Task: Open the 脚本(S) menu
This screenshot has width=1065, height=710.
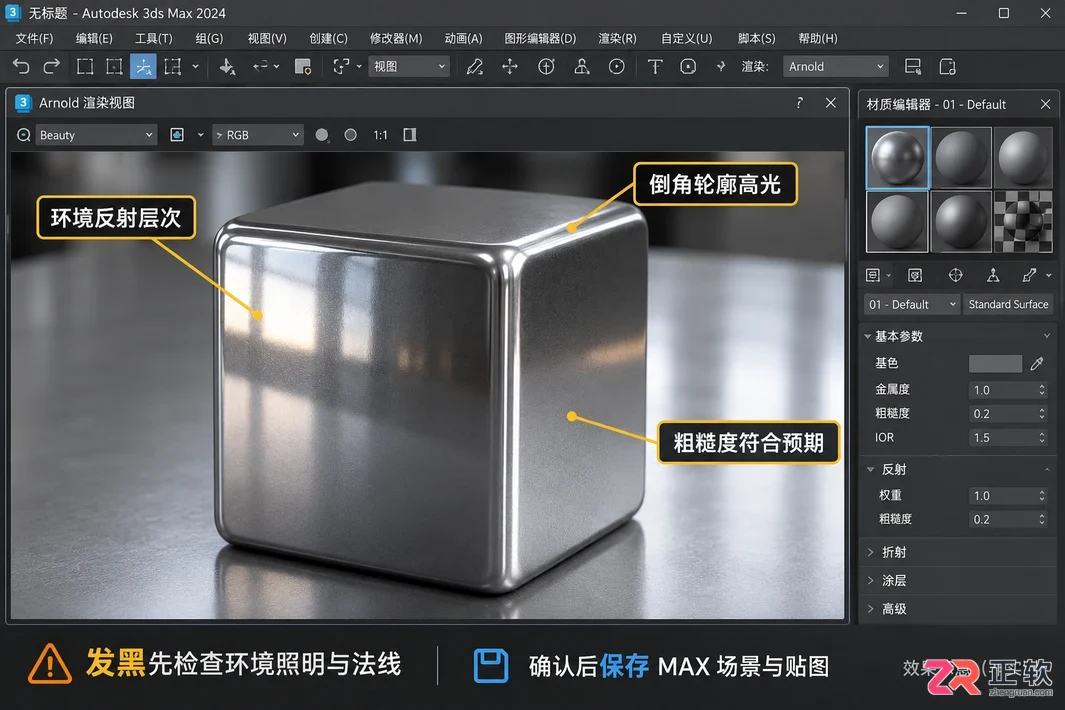Action: point(757,39)
